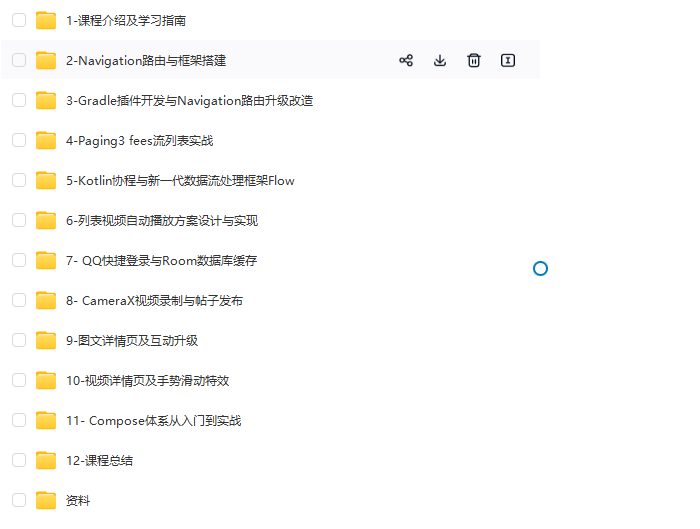The image size is (700, 529).
Task: Download the 2-Navigation路由与框架搭建 folder
Action: 440,60
